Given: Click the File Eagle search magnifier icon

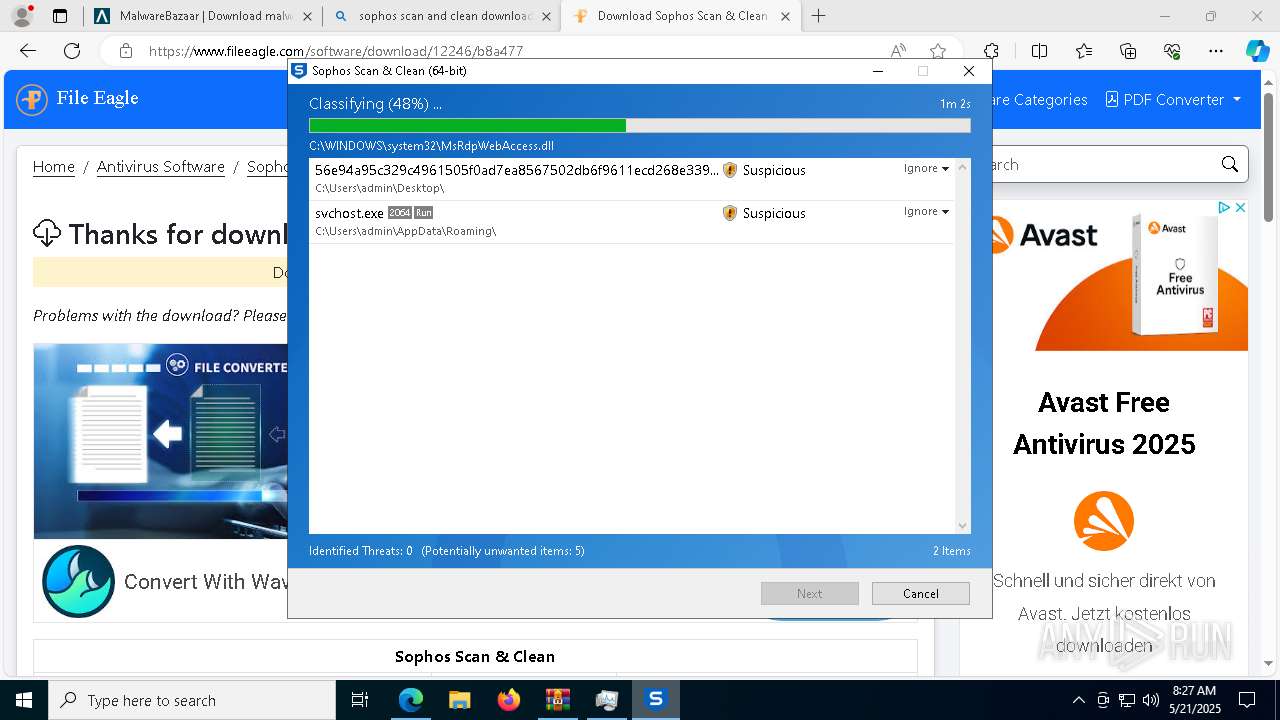Looking at the screenshot, I should click(1230, 165).
